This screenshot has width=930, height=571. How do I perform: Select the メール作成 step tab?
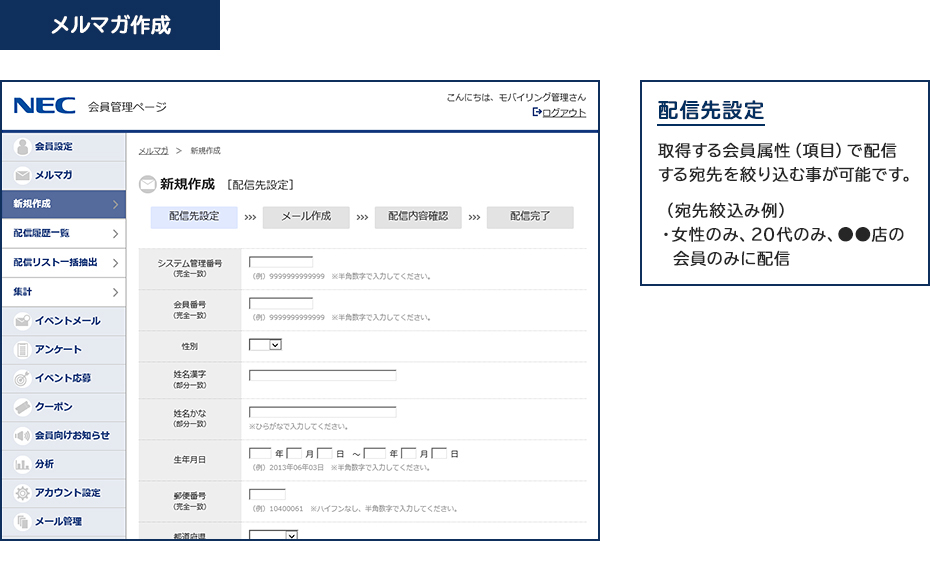[x=306, y=217]
